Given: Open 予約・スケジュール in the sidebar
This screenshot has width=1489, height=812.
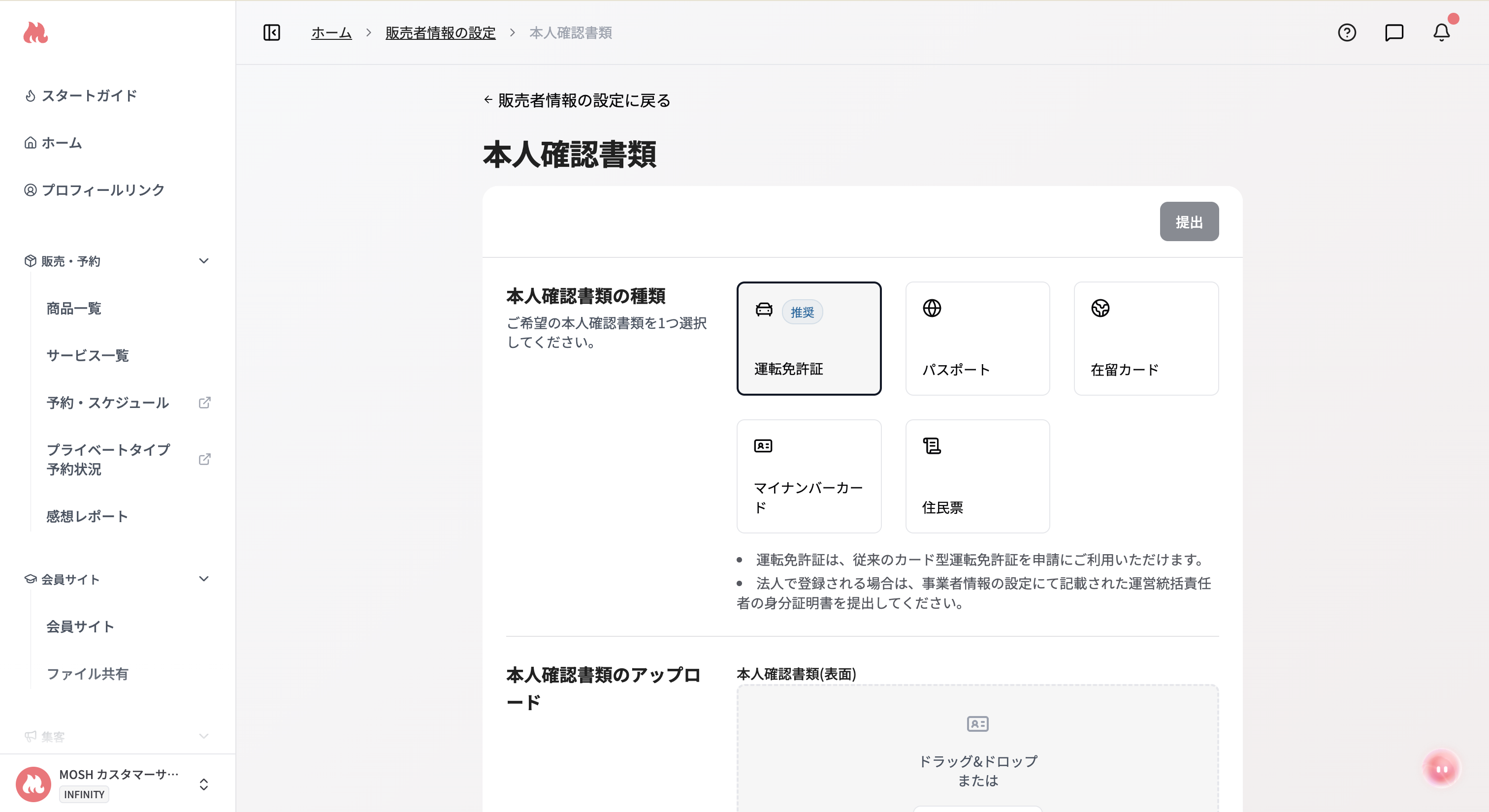Looking at the screenshot, I should 107,403.
